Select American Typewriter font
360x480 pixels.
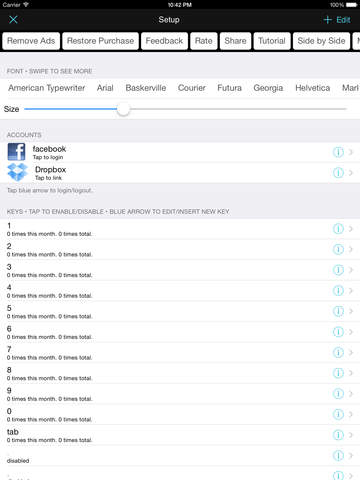click(47, 88)
